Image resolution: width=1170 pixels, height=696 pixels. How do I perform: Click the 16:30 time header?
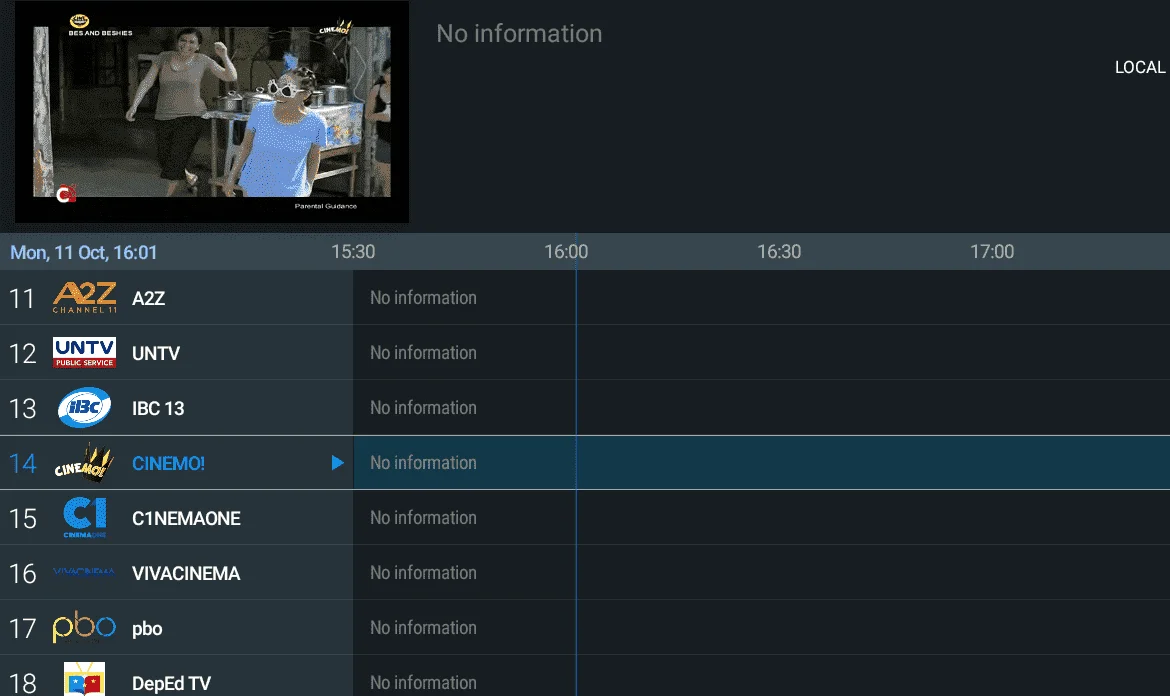(779, 251)
